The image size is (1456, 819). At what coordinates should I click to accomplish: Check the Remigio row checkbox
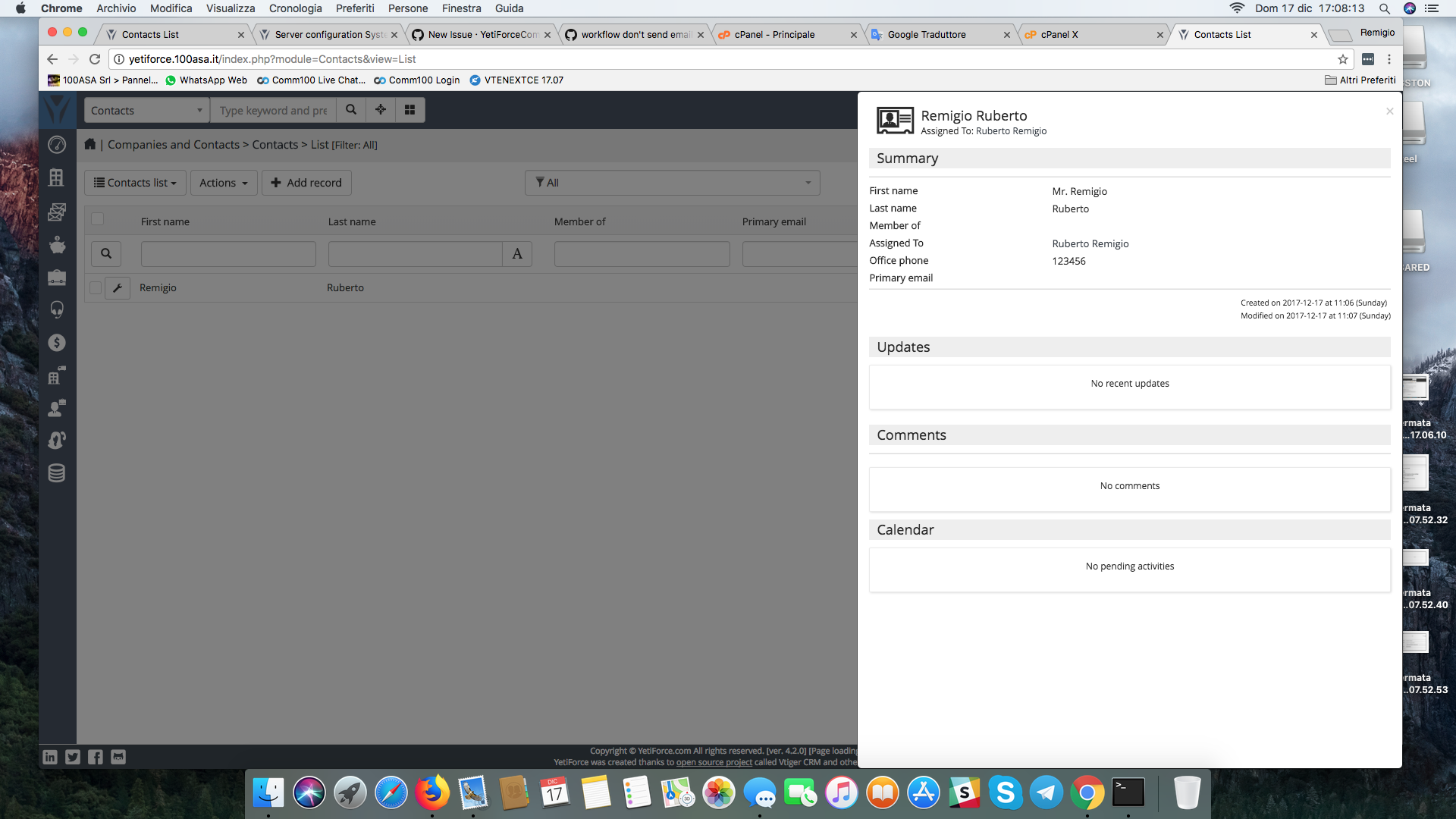click(x=96, y=288)
